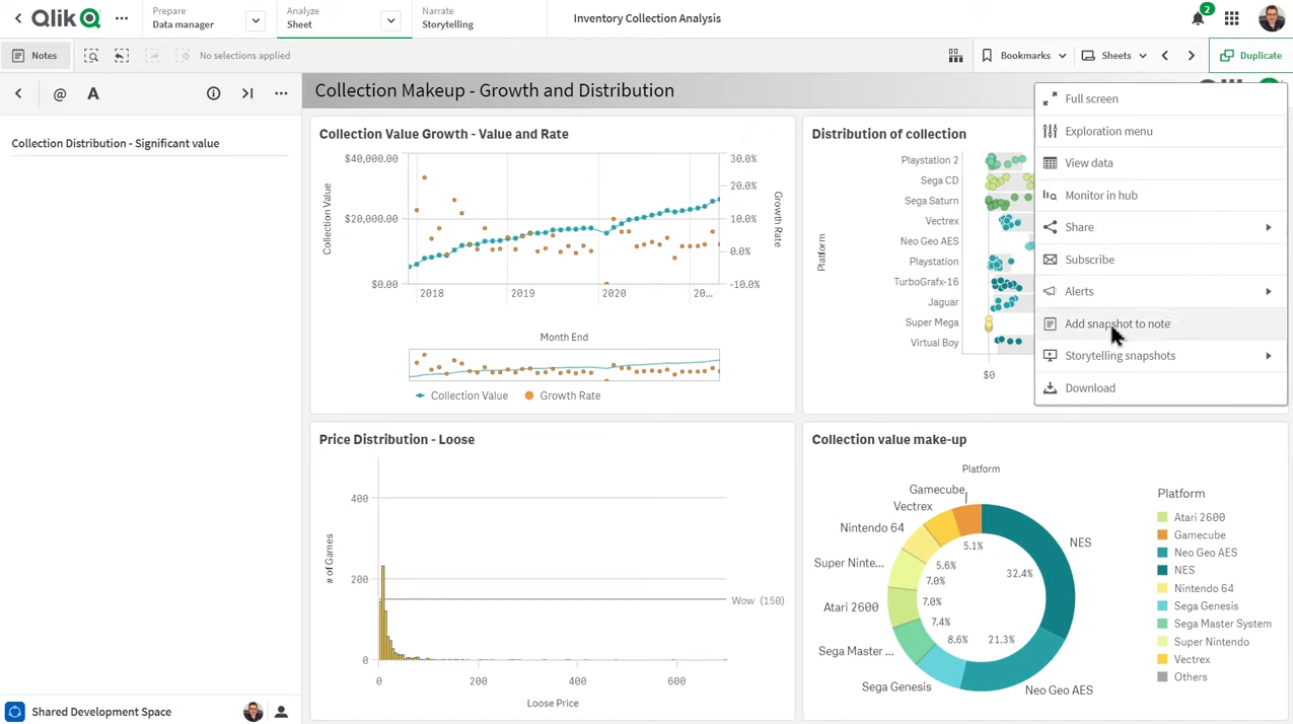
Task: Expand the Storytelling snapshots submenu
Action: coord(1268,355)
